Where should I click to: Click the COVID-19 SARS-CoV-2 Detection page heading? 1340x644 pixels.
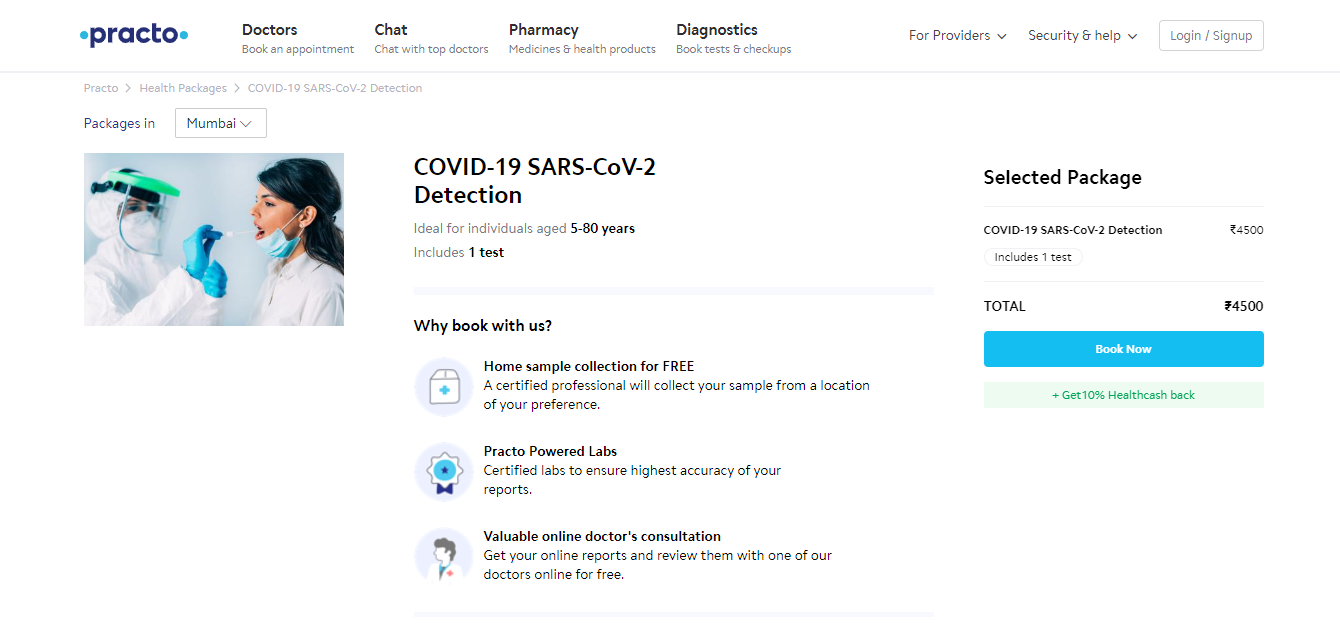pyautogui.click(x=535, y=181)
